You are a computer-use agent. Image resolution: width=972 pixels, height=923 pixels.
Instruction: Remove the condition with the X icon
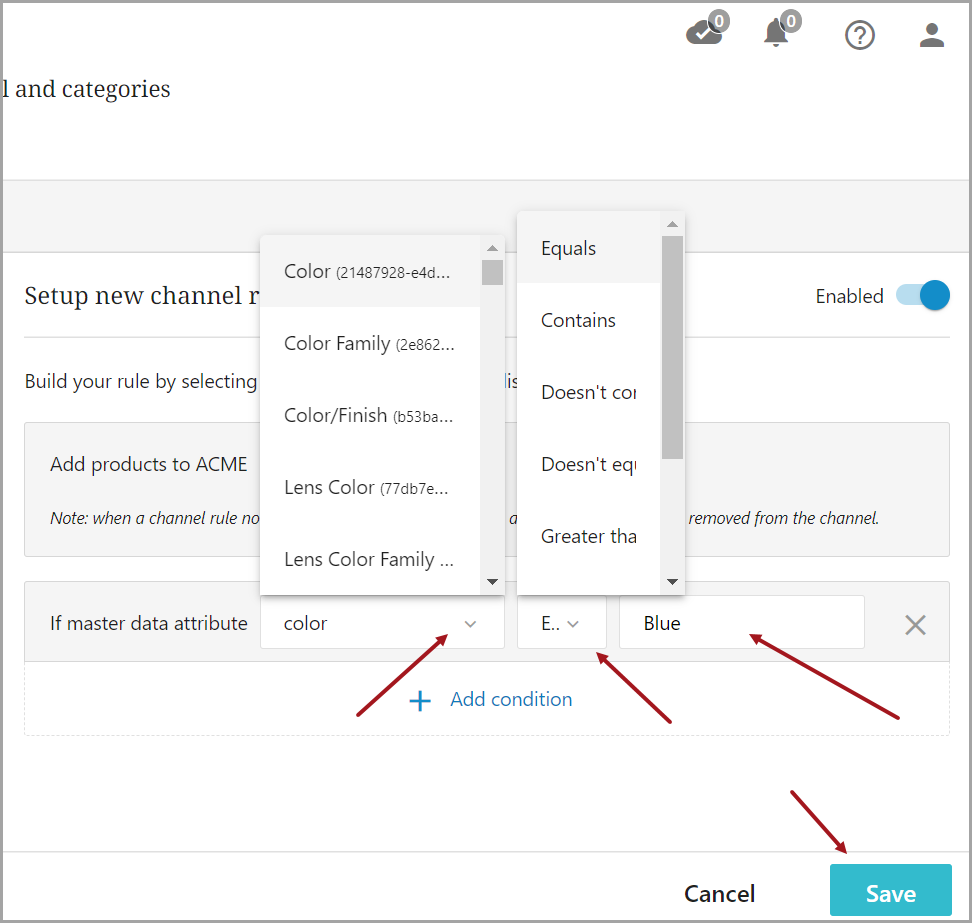tap(915, 624)
